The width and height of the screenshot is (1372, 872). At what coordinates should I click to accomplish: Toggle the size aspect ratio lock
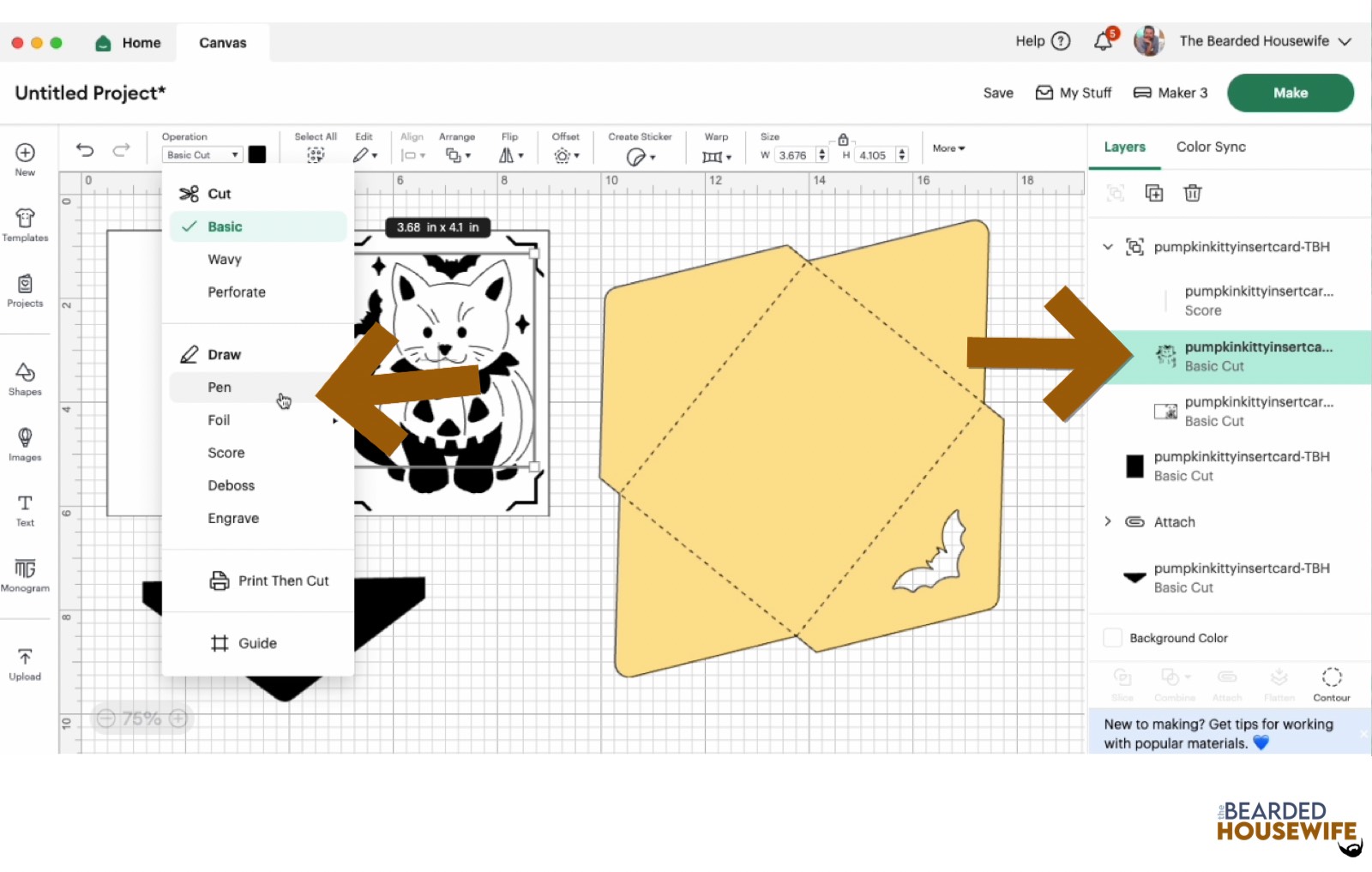point(843,140)
